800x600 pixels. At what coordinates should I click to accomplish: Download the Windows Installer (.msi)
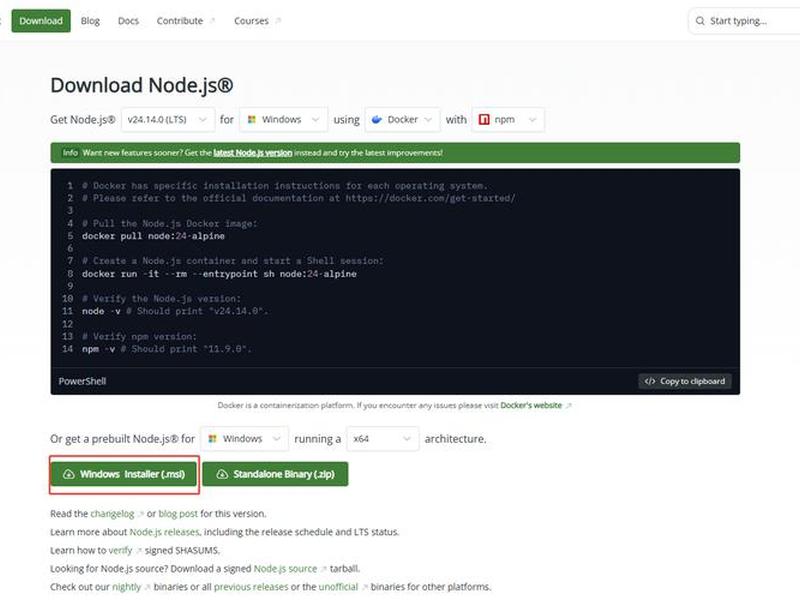pyautogui.click(x=124, y=474)
